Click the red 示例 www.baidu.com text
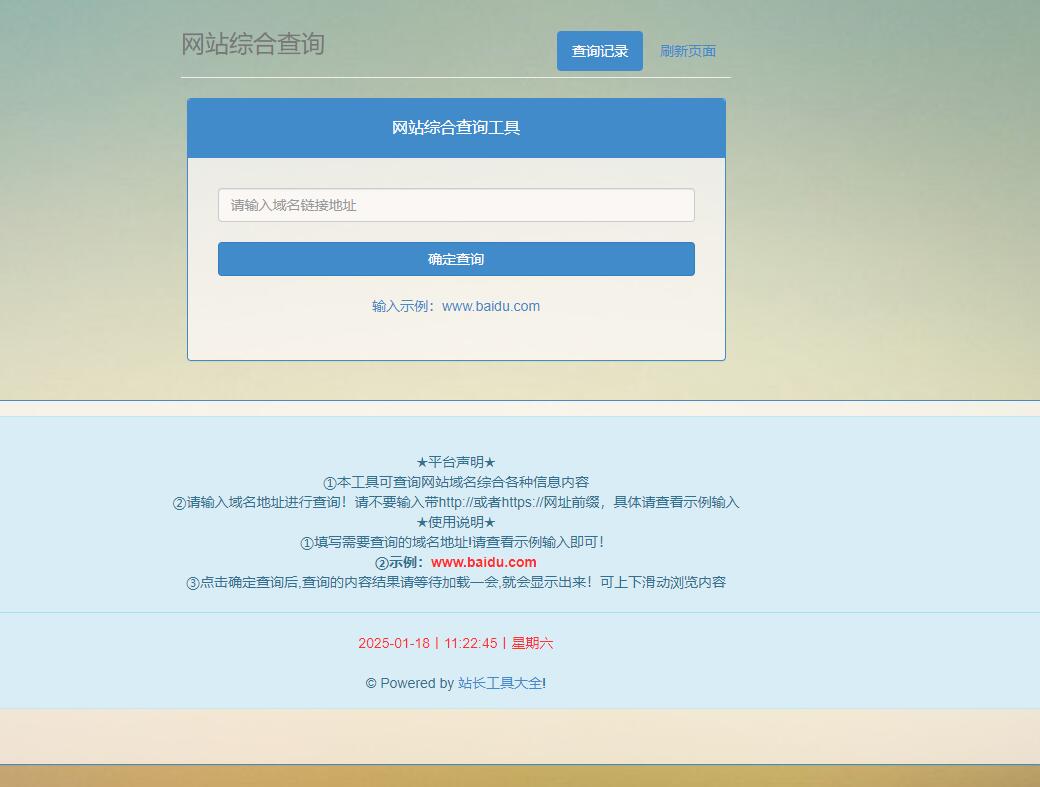Image resolution: width=1040 pixels, height=787 pixels. tap(484, 562)
